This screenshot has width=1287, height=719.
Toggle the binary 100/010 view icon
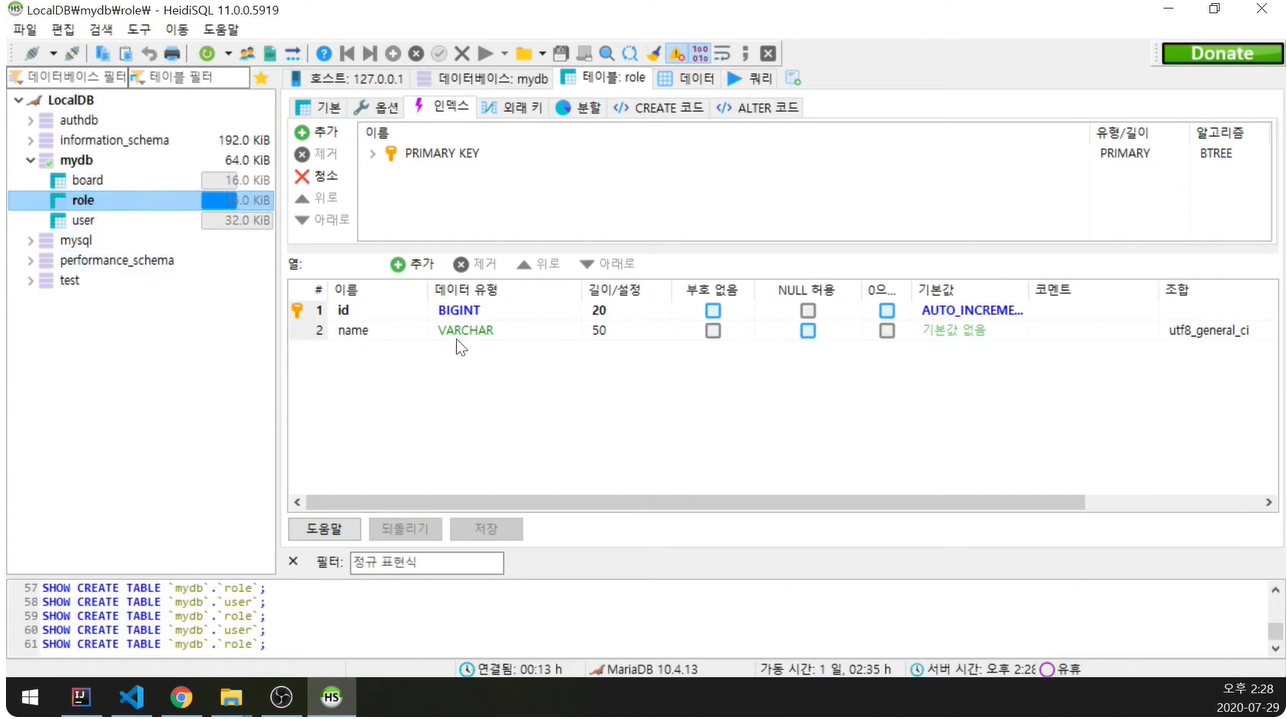(x=700, y=53)
